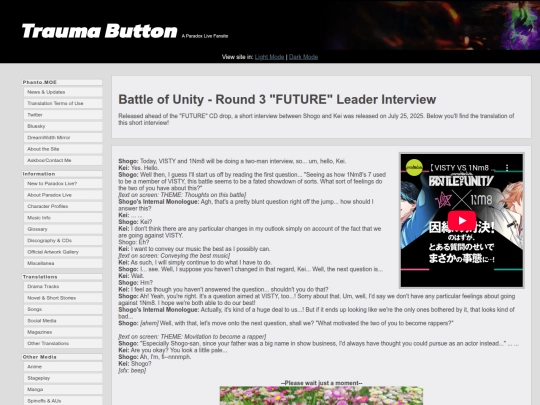Viewport: 540px width, 405px height.
Task: Open Drama Tracks translations
Action: tap(63, 287)
